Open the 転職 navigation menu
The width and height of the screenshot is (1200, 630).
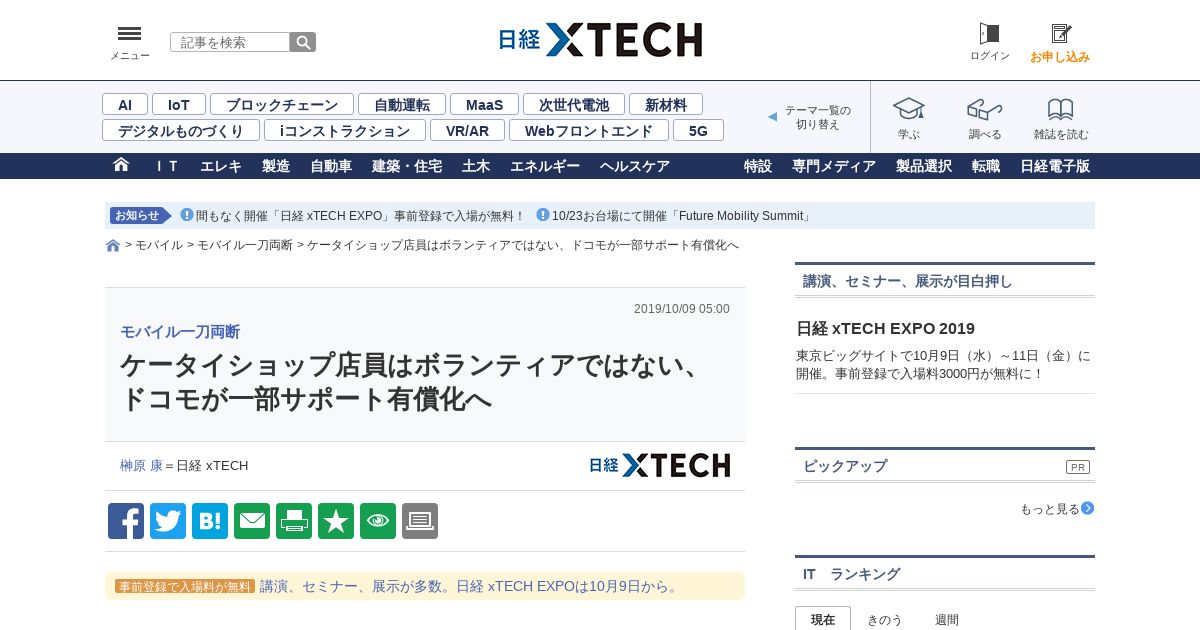coord(986,166)
